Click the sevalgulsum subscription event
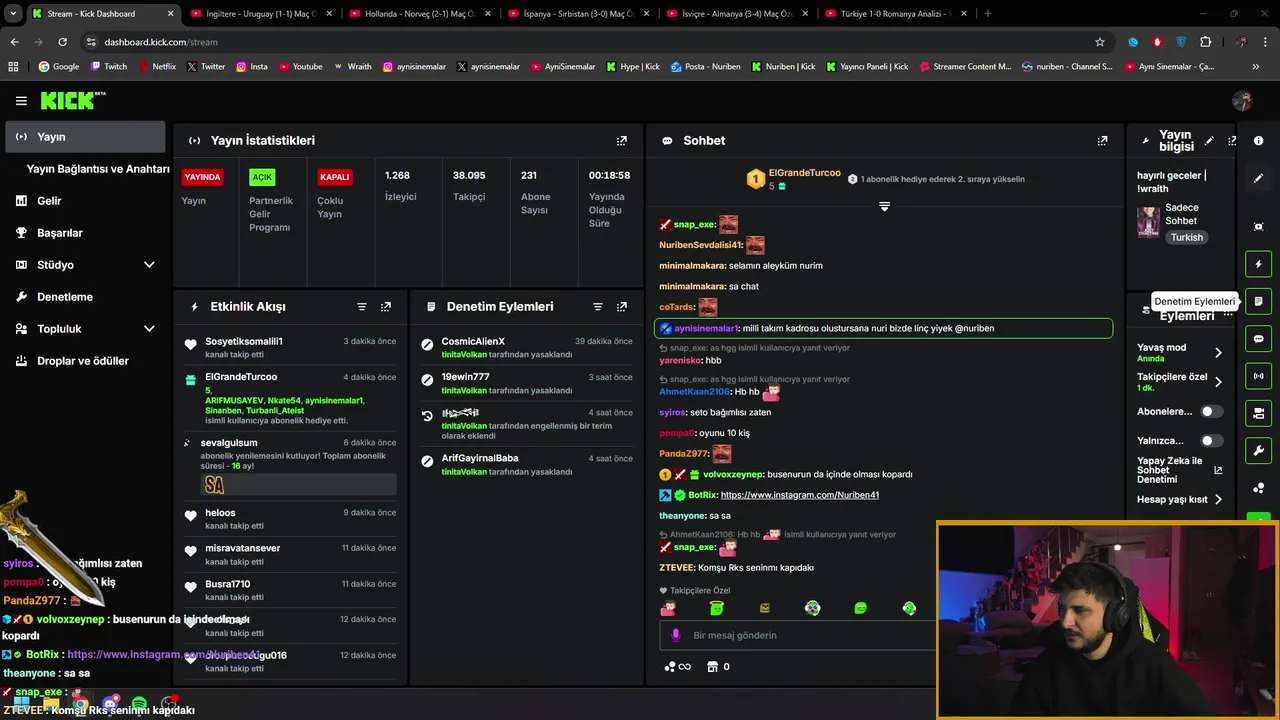 click(x=290, y=468)
